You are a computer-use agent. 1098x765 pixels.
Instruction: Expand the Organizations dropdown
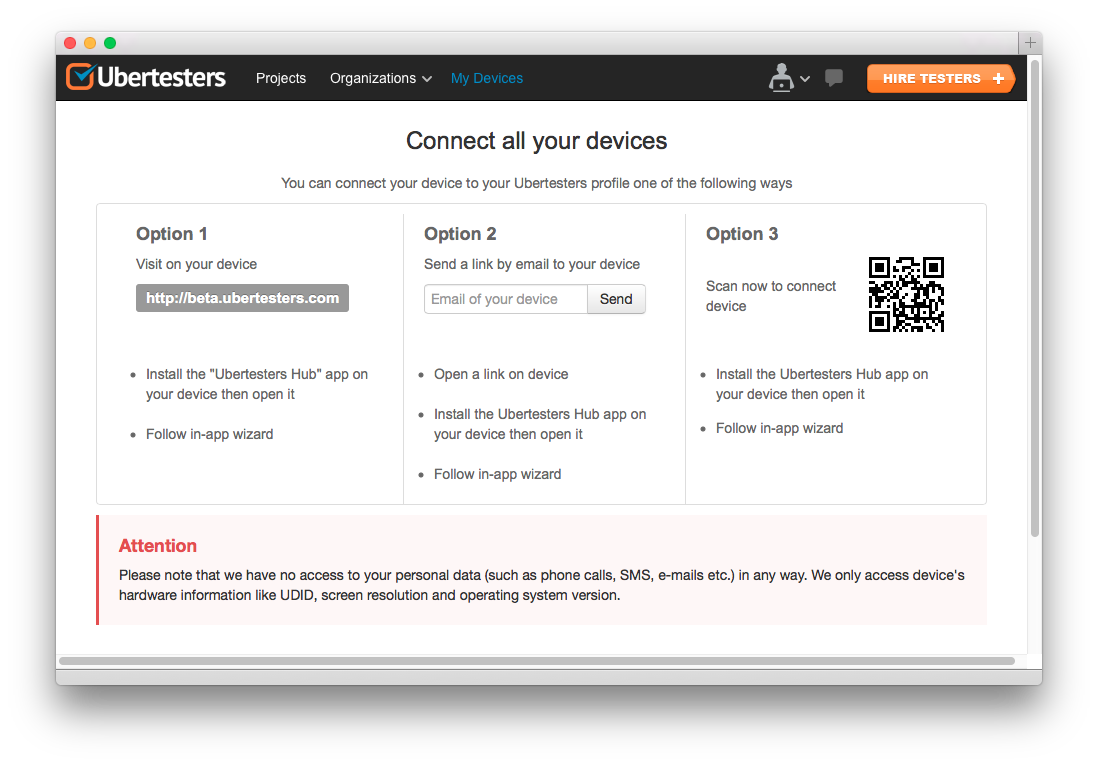[x=380, y=78]
